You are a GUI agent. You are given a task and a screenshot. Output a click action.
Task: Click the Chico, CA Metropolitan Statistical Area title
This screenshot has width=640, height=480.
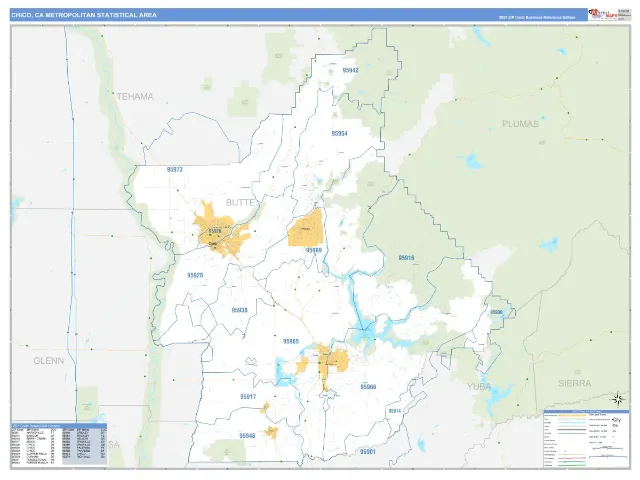click(x=84, y=15)
